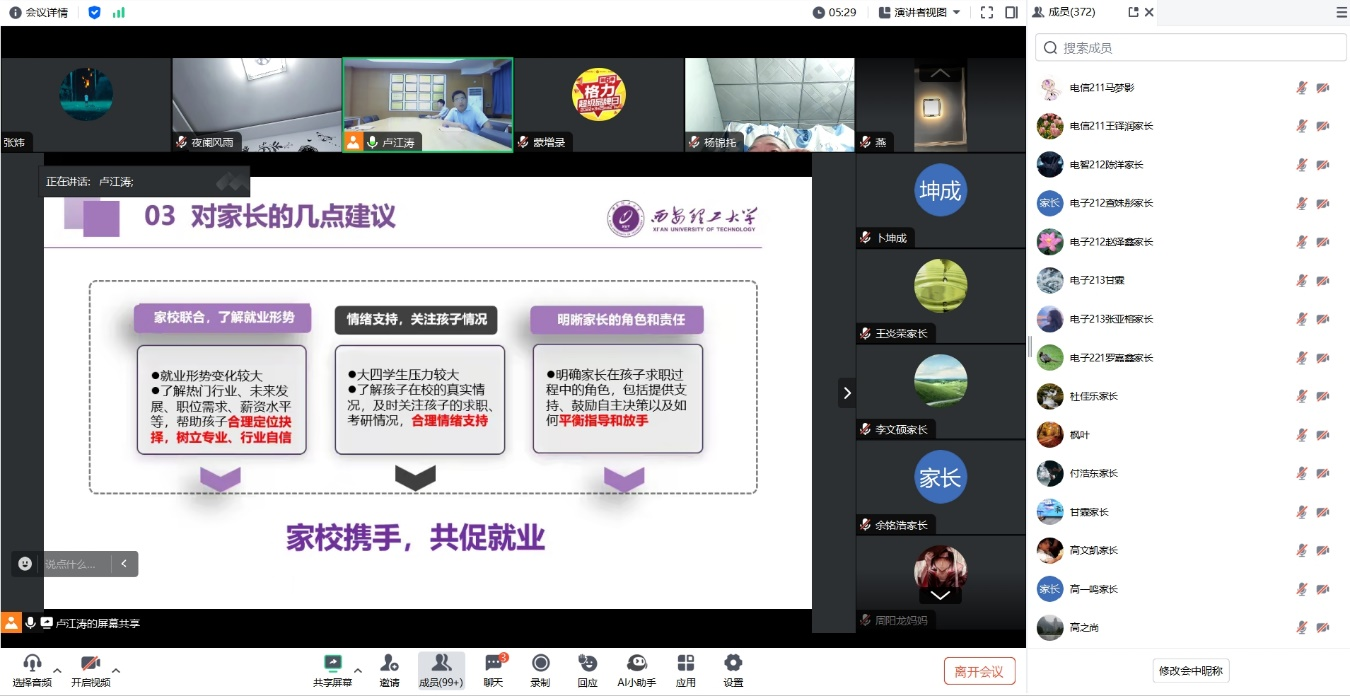
Task: Select 电子213张亚榕家长 member row
Action: pos(1186,319)
